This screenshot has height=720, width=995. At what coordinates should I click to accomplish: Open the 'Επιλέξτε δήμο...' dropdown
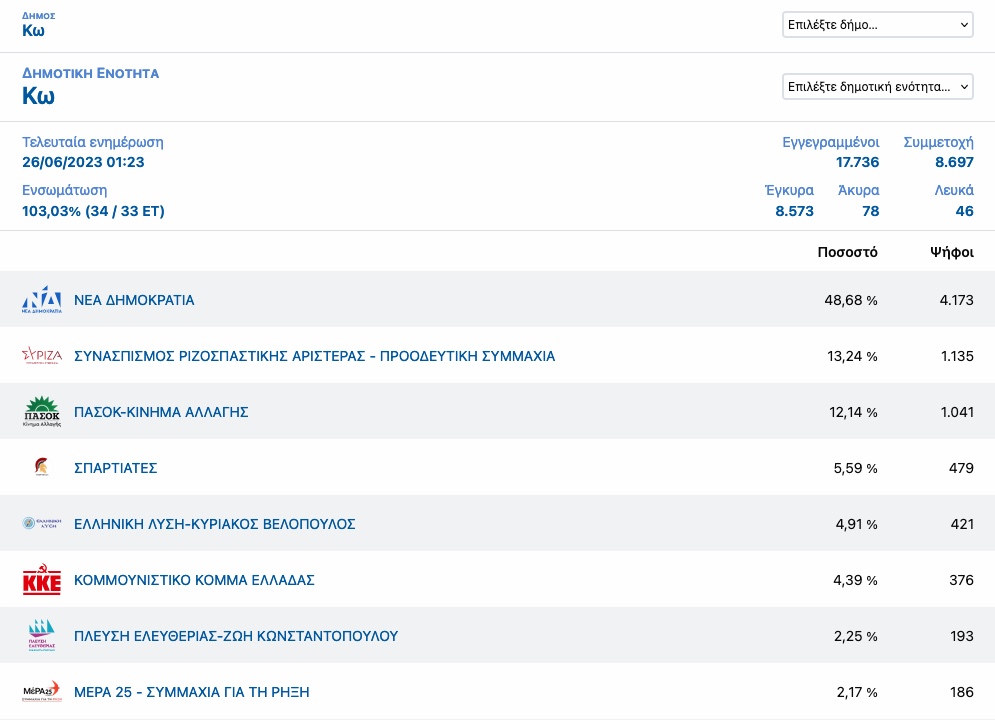coord(878,25)
